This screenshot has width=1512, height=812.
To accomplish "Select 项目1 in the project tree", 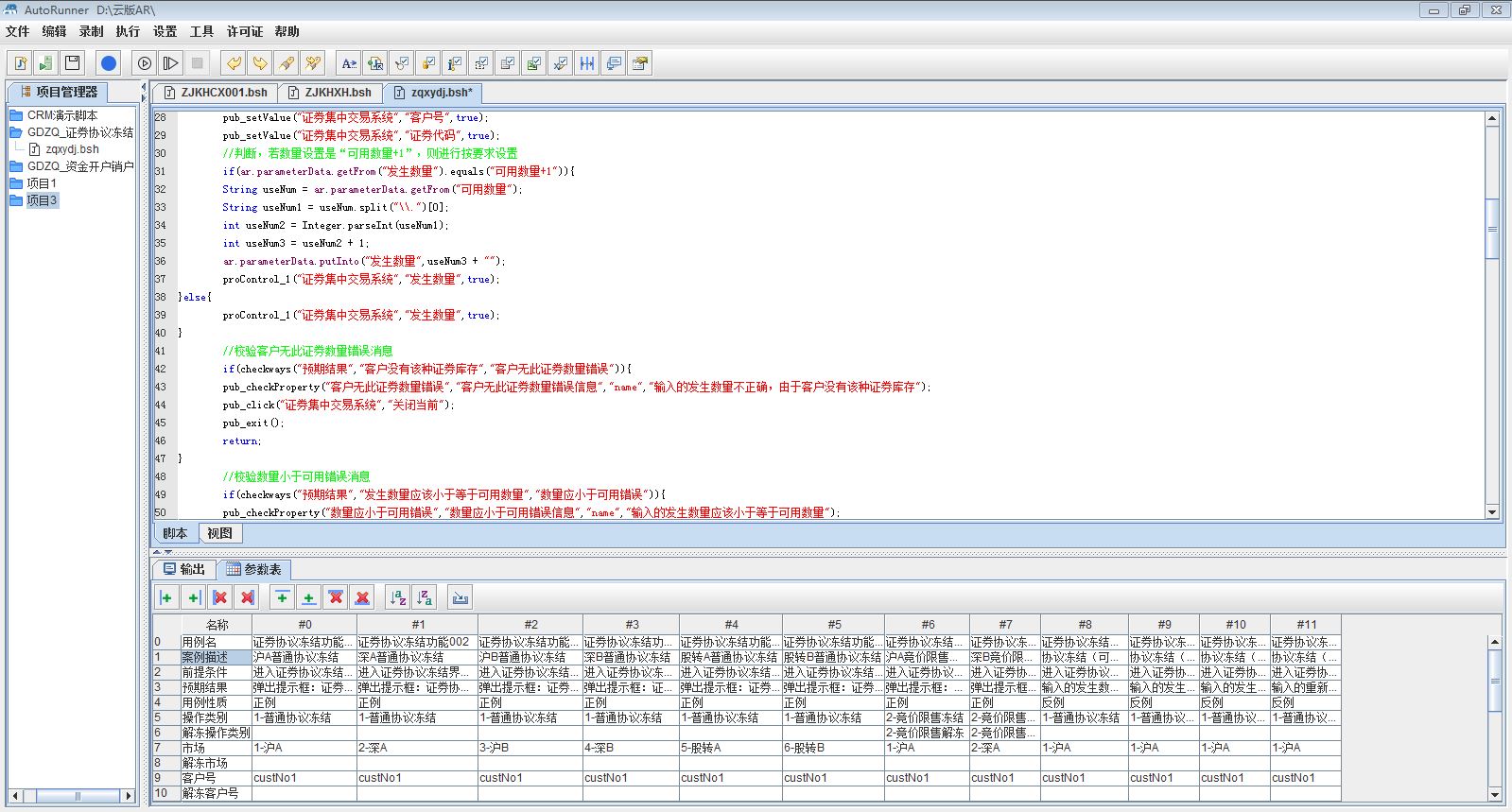I will (x=33, y=183).
